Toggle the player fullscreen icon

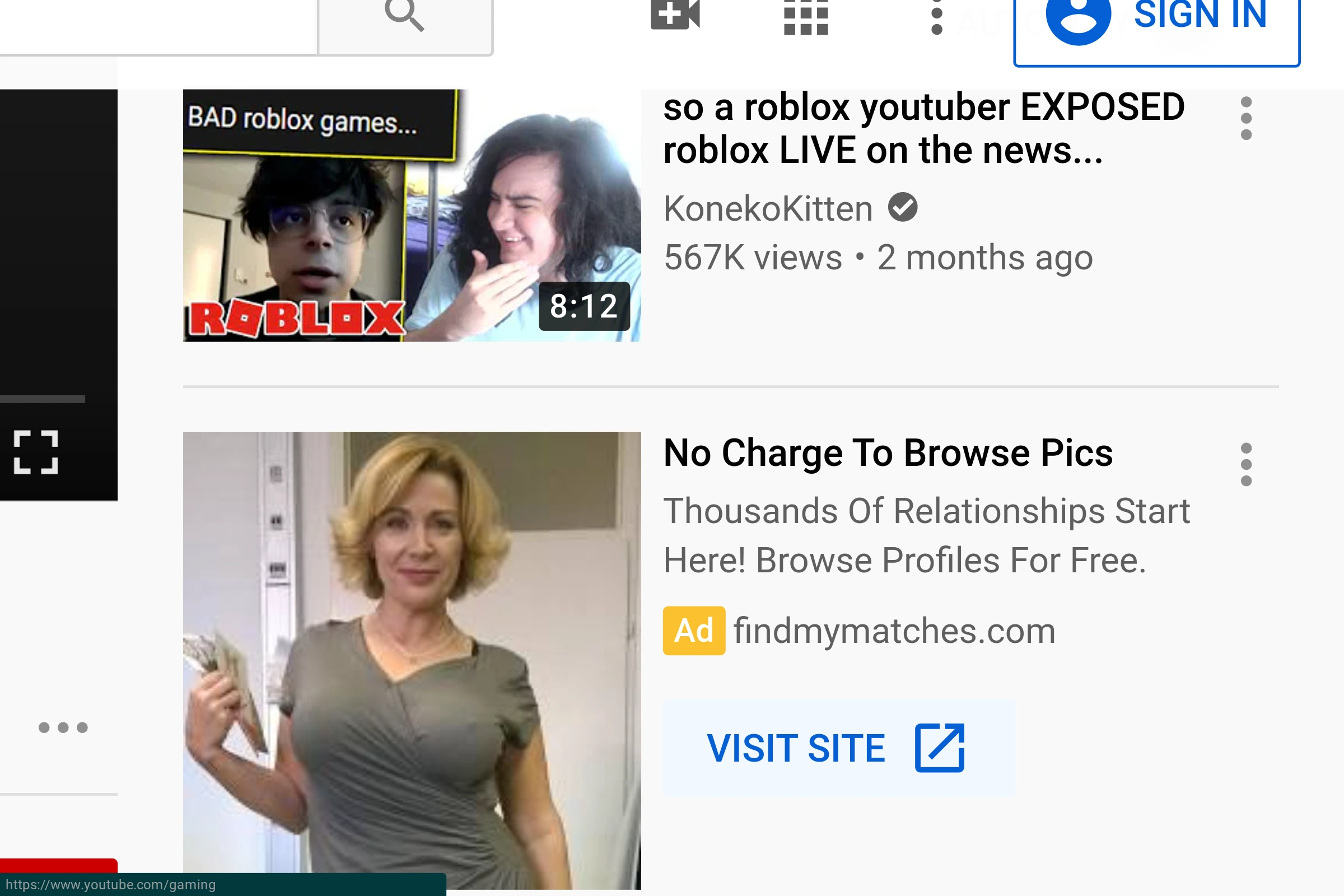click(x=36, y=452)
